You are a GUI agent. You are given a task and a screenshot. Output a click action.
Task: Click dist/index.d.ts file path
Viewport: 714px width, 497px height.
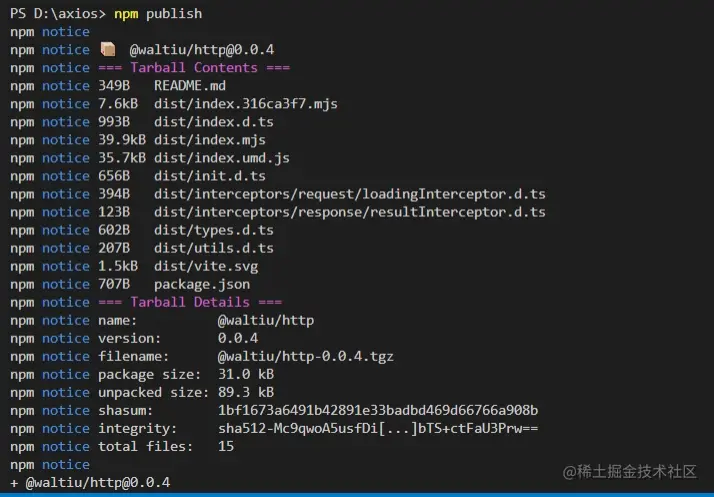[x=214, y=122]
